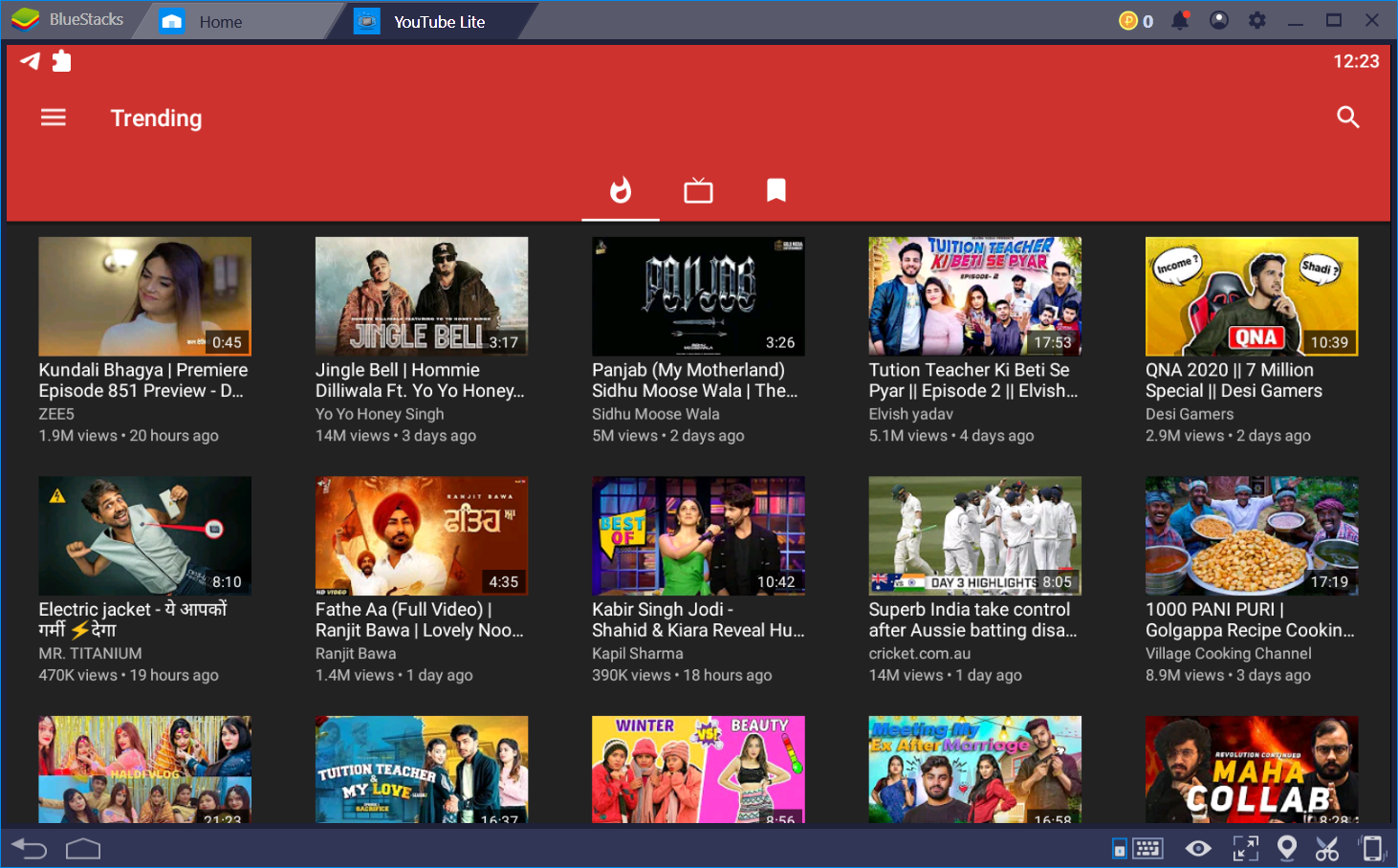Open BlueStacks notifications bell
1398x868 pixels.
(x=1181, y=20)
